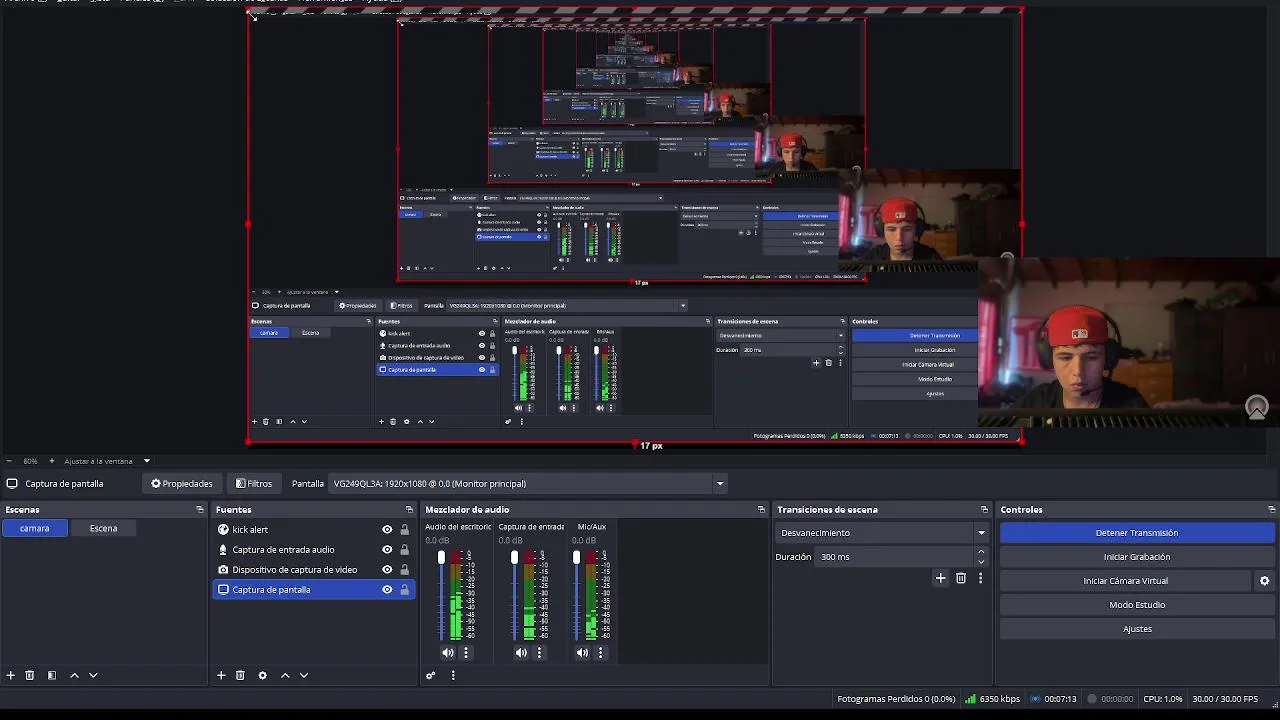
Task: Select Captura de pantalla source row
Action: [x=314, y=590]
